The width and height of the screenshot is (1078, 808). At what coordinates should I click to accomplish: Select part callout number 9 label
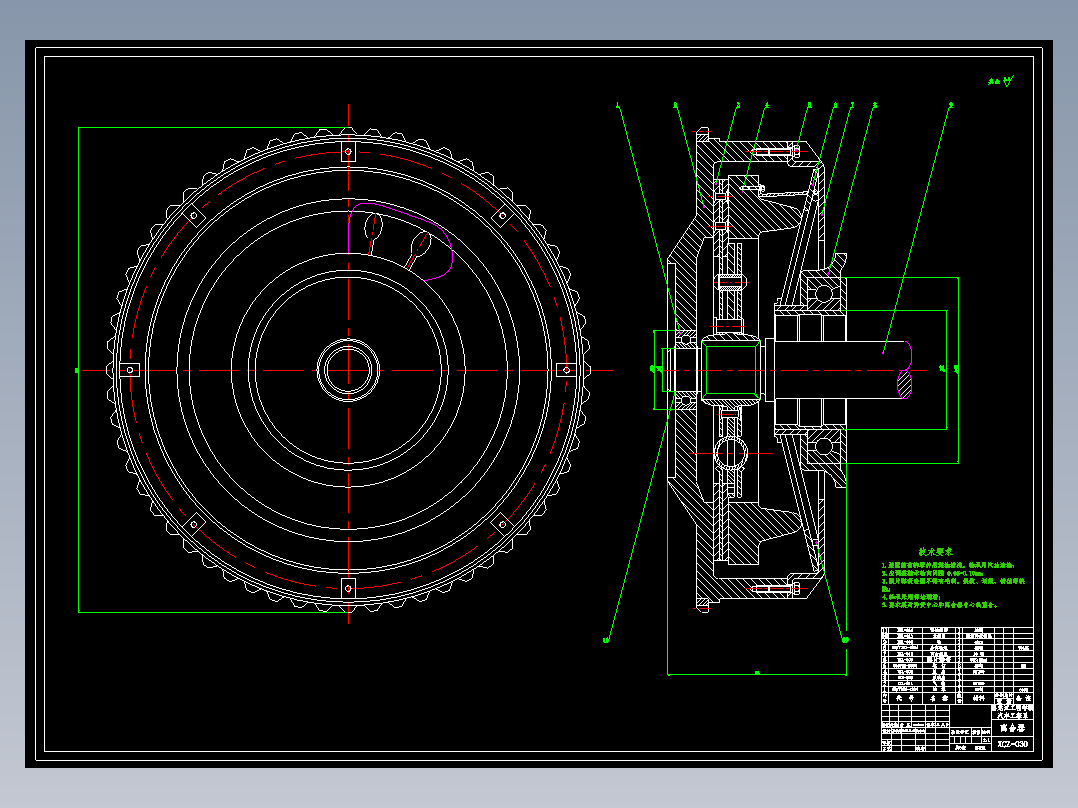(951, 105)
